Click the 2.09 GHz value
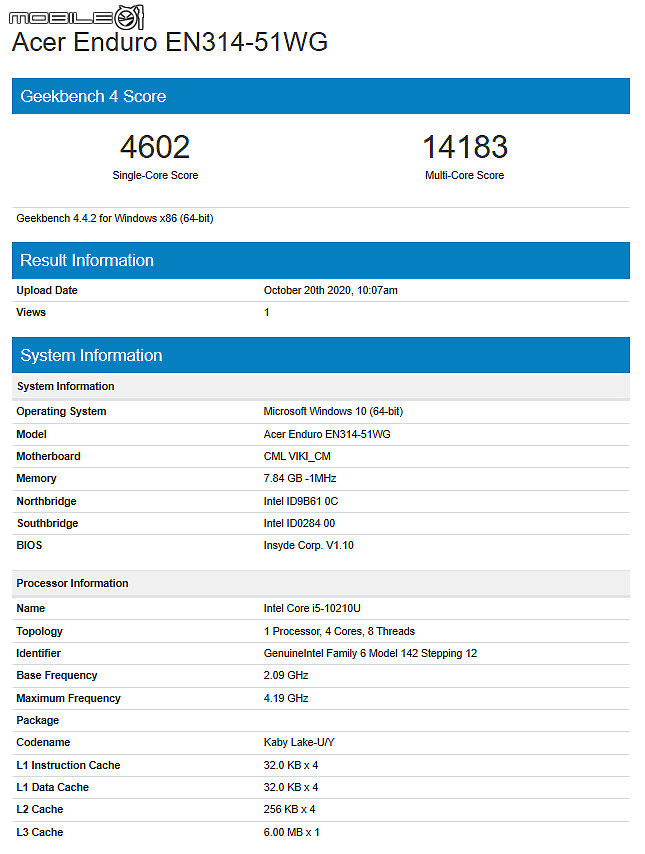Image resolution: width=645 pixels, height=854 pixels. [x=286, y=675]
